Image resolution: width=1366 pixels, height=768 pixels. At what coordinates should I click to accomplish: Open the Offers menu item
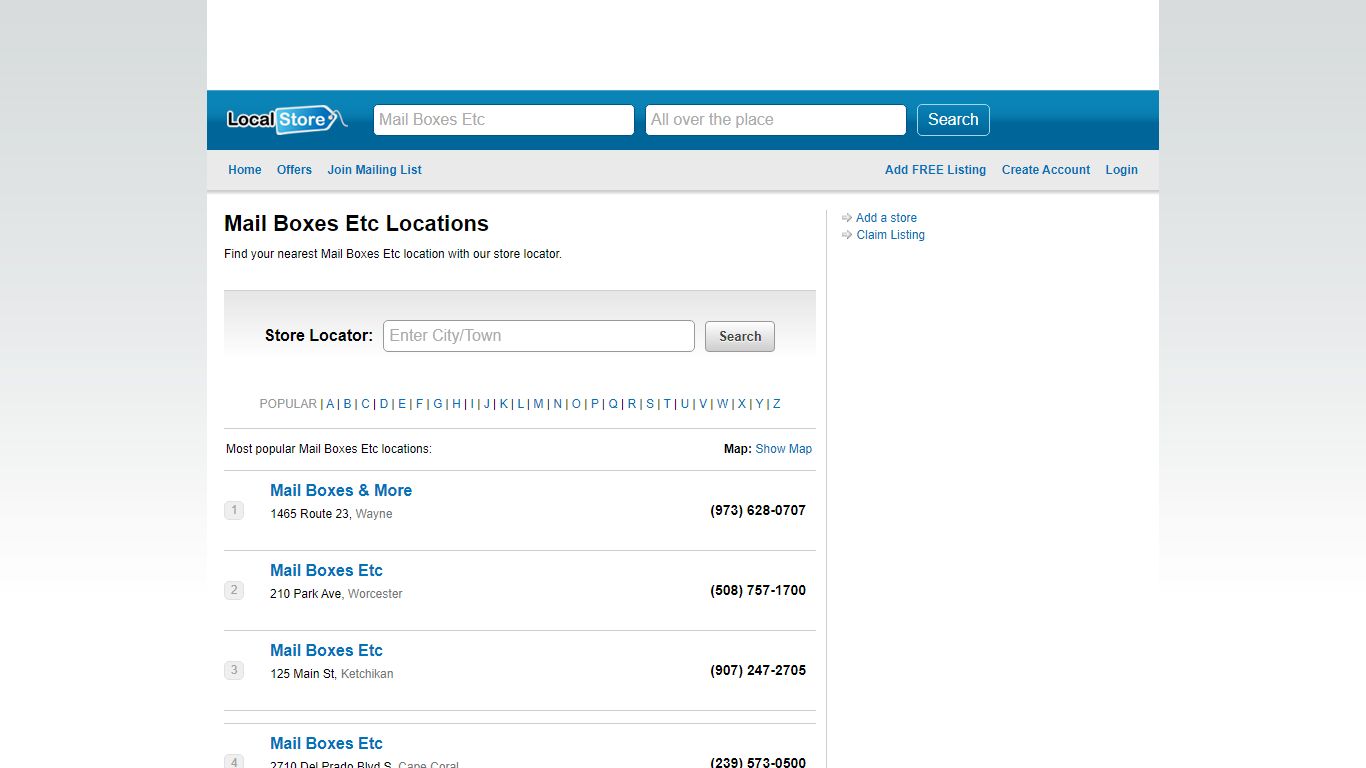[294, 170]
